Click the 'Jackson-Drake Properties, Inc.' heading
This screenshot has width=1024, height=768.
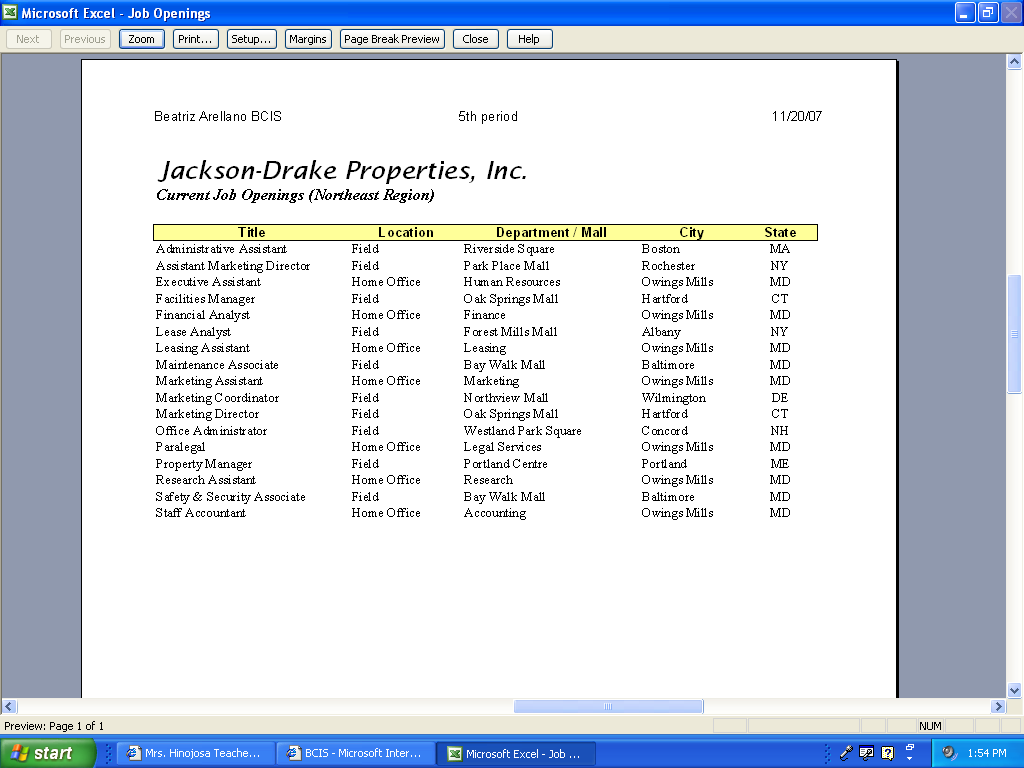(x=343, y=170)
